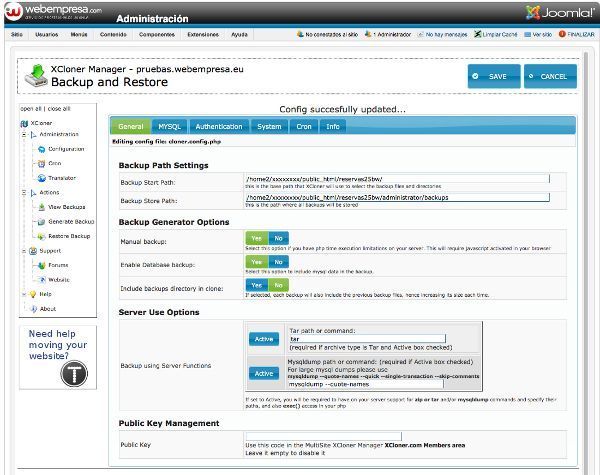Viewport: 600px width, 475px height.
Task: Collapse the Actions tree node
Action: [x=24, y=193]
